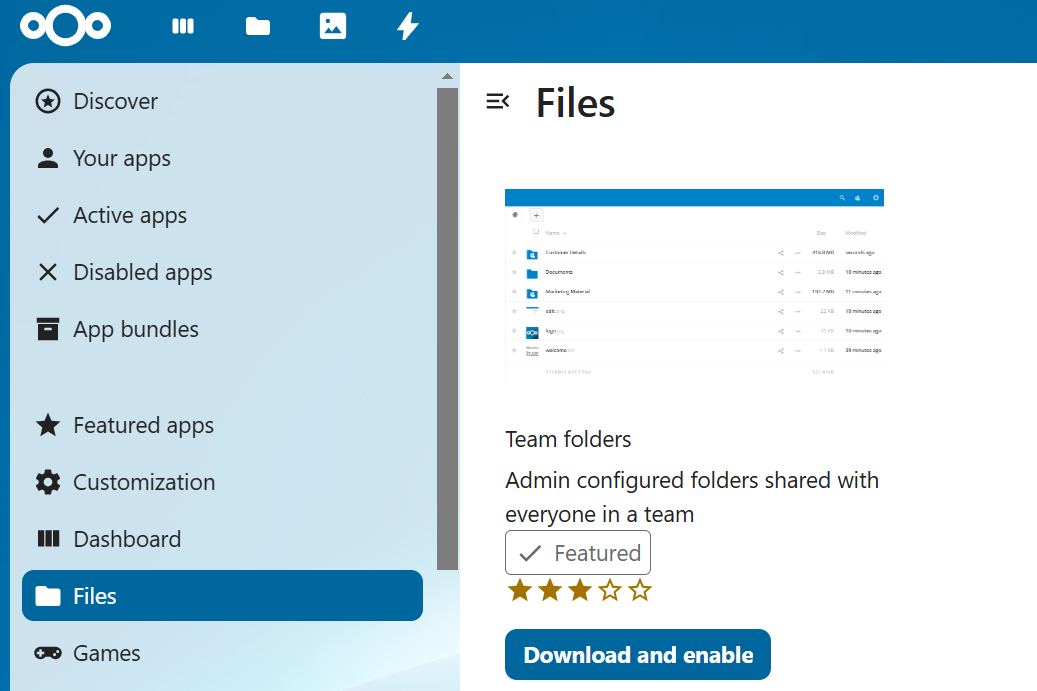Select the Customization category
This screenshot has width=1037, height=691.
(144, 482)
